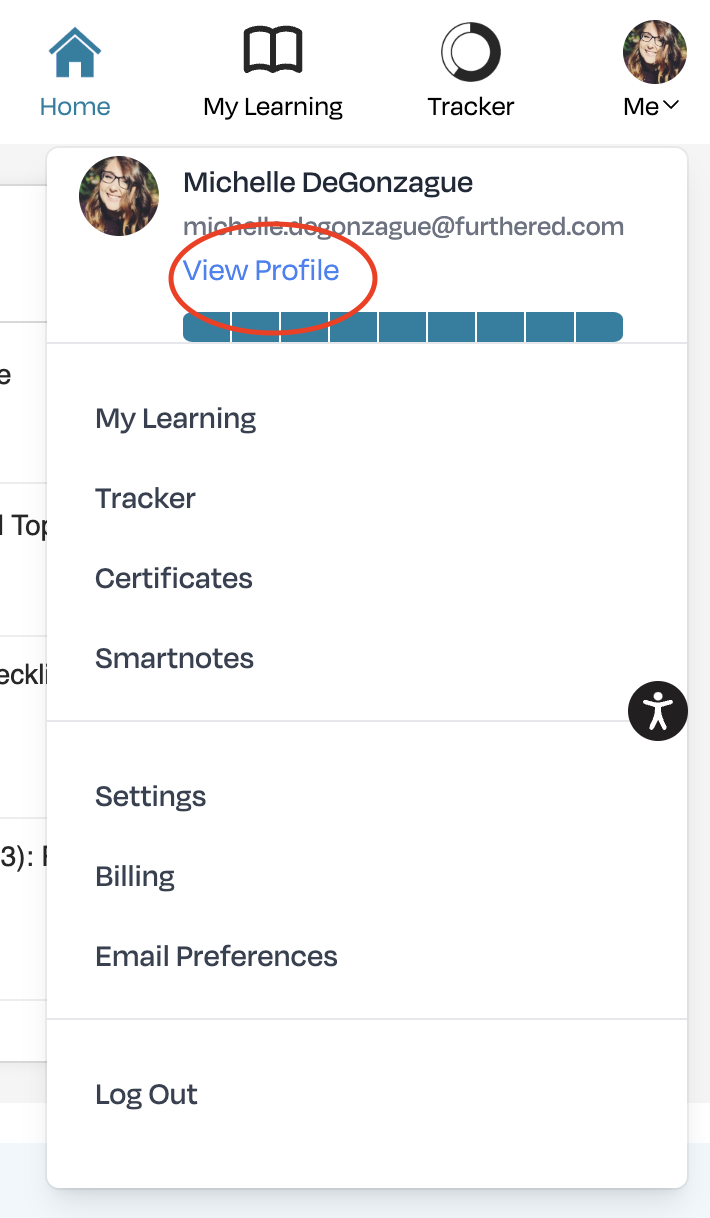The image size is (710, 1218).
Task: Click the profile avatar above Me
Action: pos(655,52)
